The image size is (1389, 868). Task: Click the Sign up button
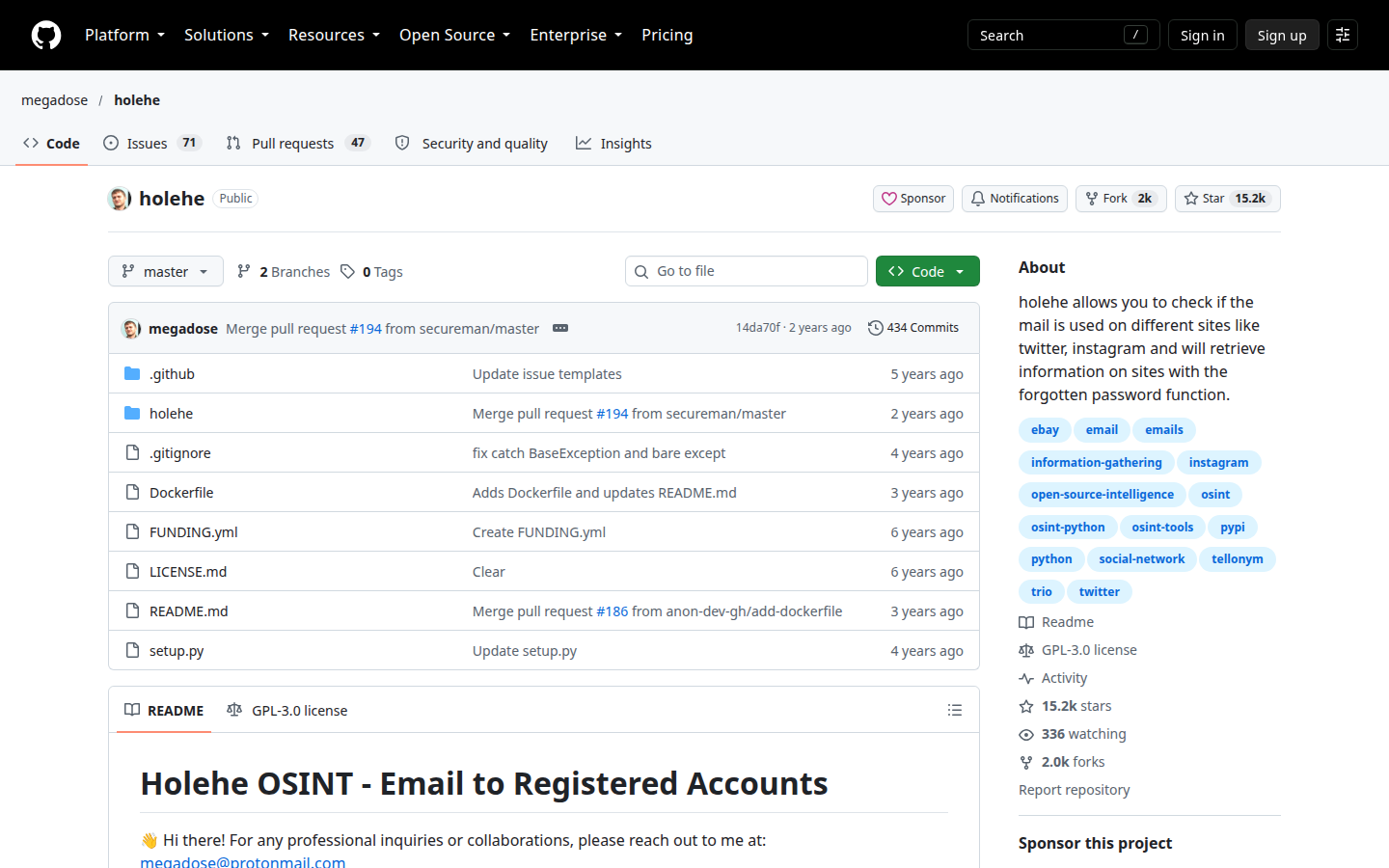point(1282,35)
